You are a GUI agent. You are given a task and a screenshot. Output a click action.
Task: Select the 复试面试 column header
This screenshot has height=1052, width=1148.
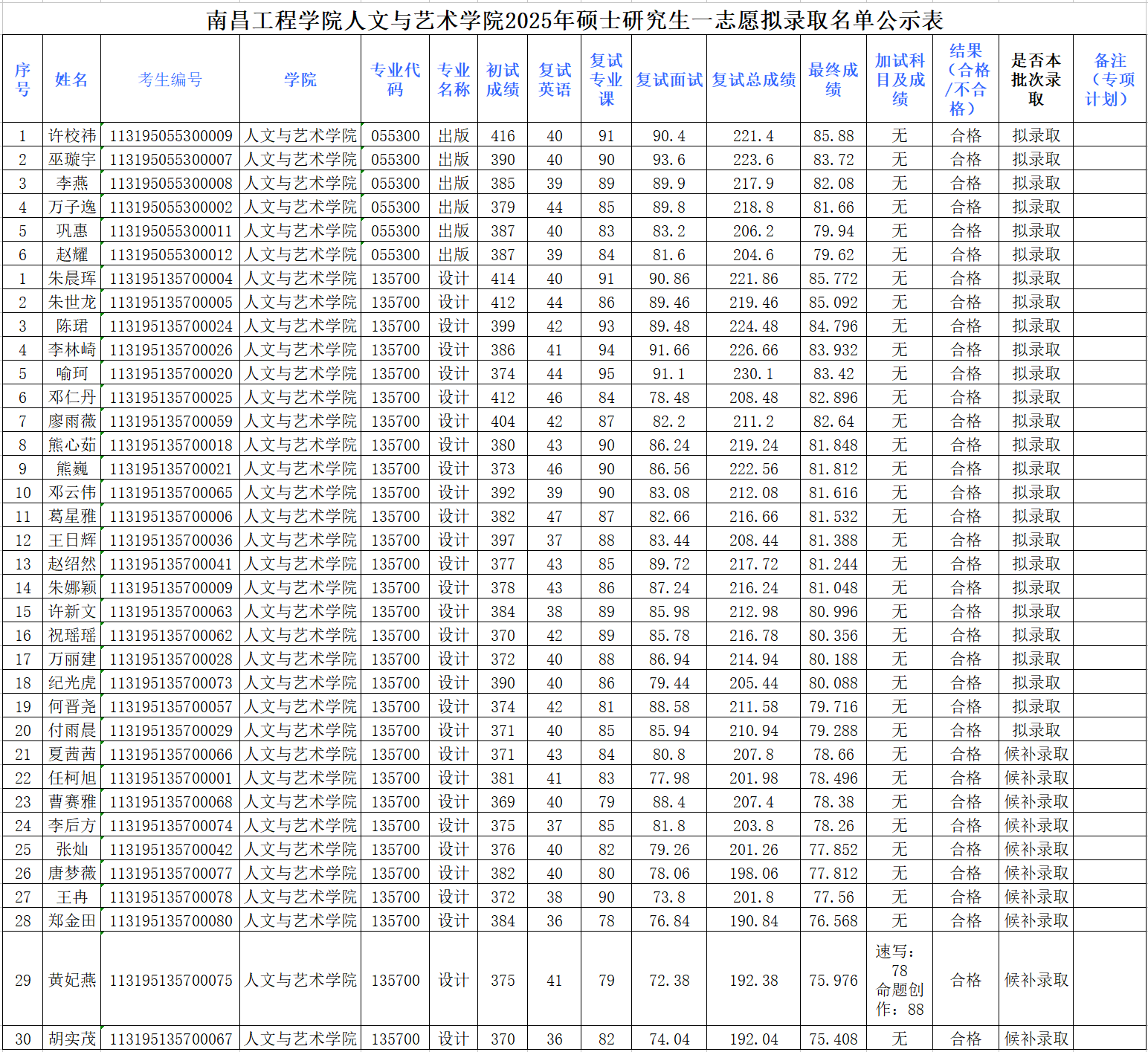[668, 80]
